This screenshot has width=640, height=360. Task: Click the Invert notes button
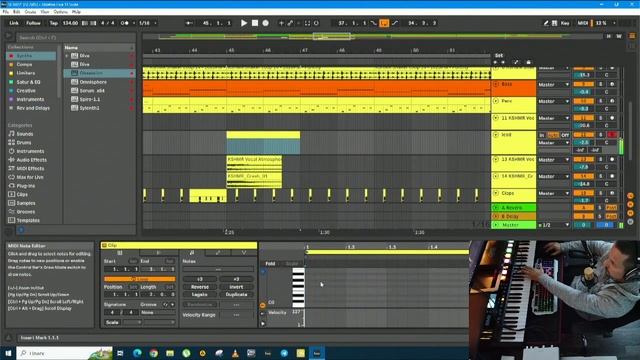236,287
